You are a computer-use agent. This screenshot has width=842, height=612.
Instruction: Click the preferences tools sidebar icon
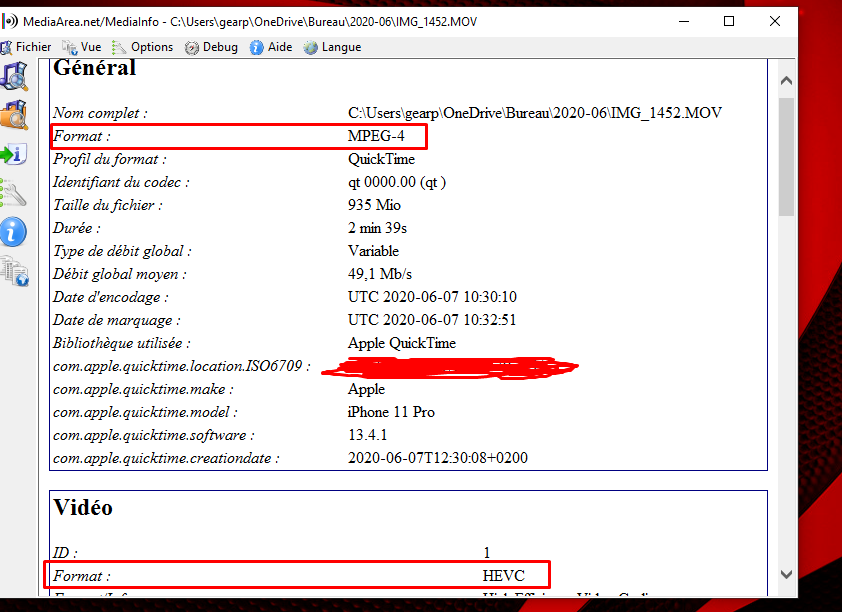[x=14, y=193]
